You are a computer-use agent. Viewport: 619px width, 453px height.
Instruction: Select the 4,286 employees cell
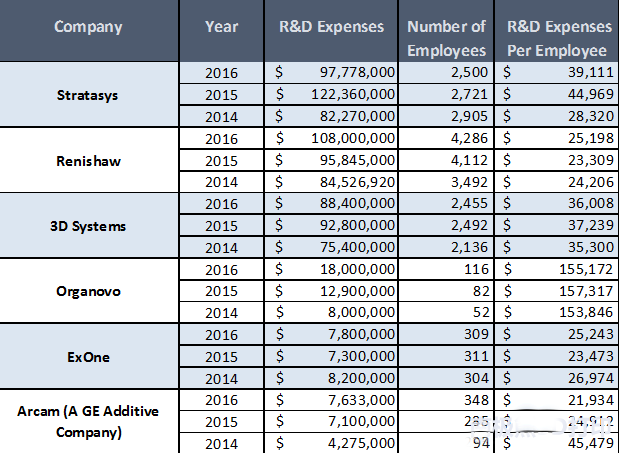[x=446, y=139]
